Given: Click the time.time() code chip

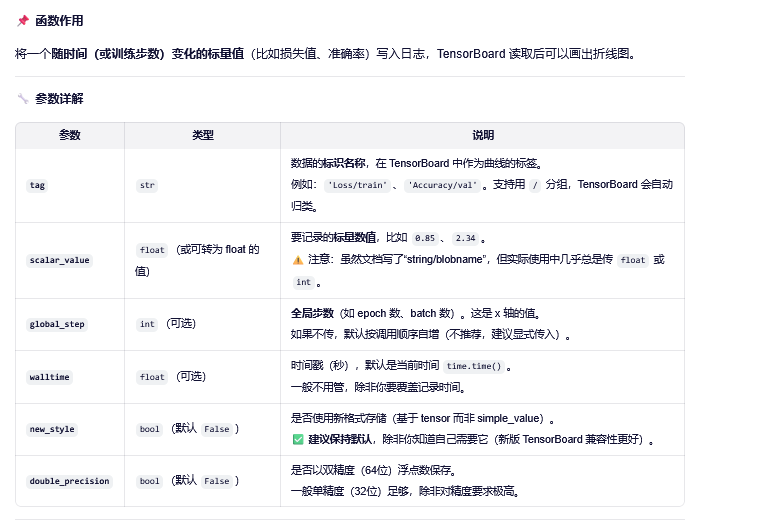Looking at the screenshot, I should tap(474, 366).
